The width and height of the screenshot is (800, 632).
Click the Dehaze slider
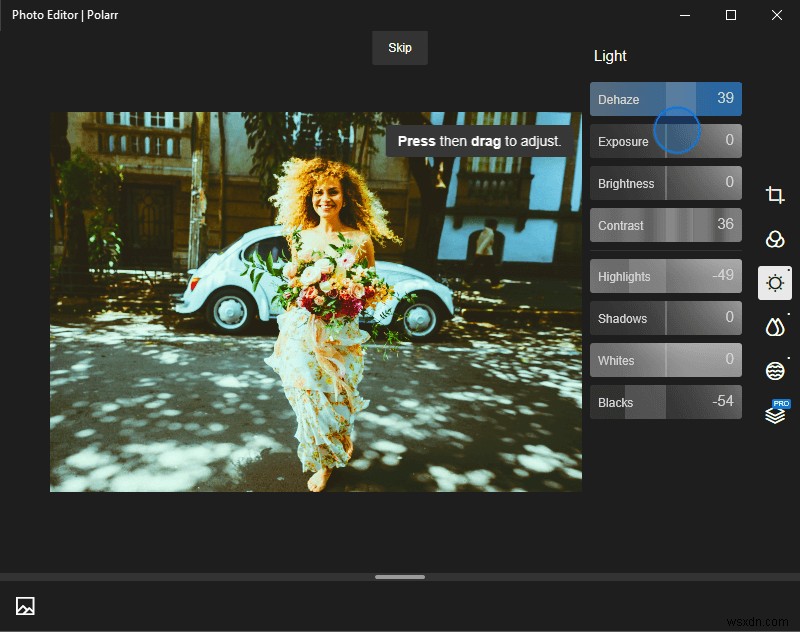pyautogui.click(x=665, y=99)
